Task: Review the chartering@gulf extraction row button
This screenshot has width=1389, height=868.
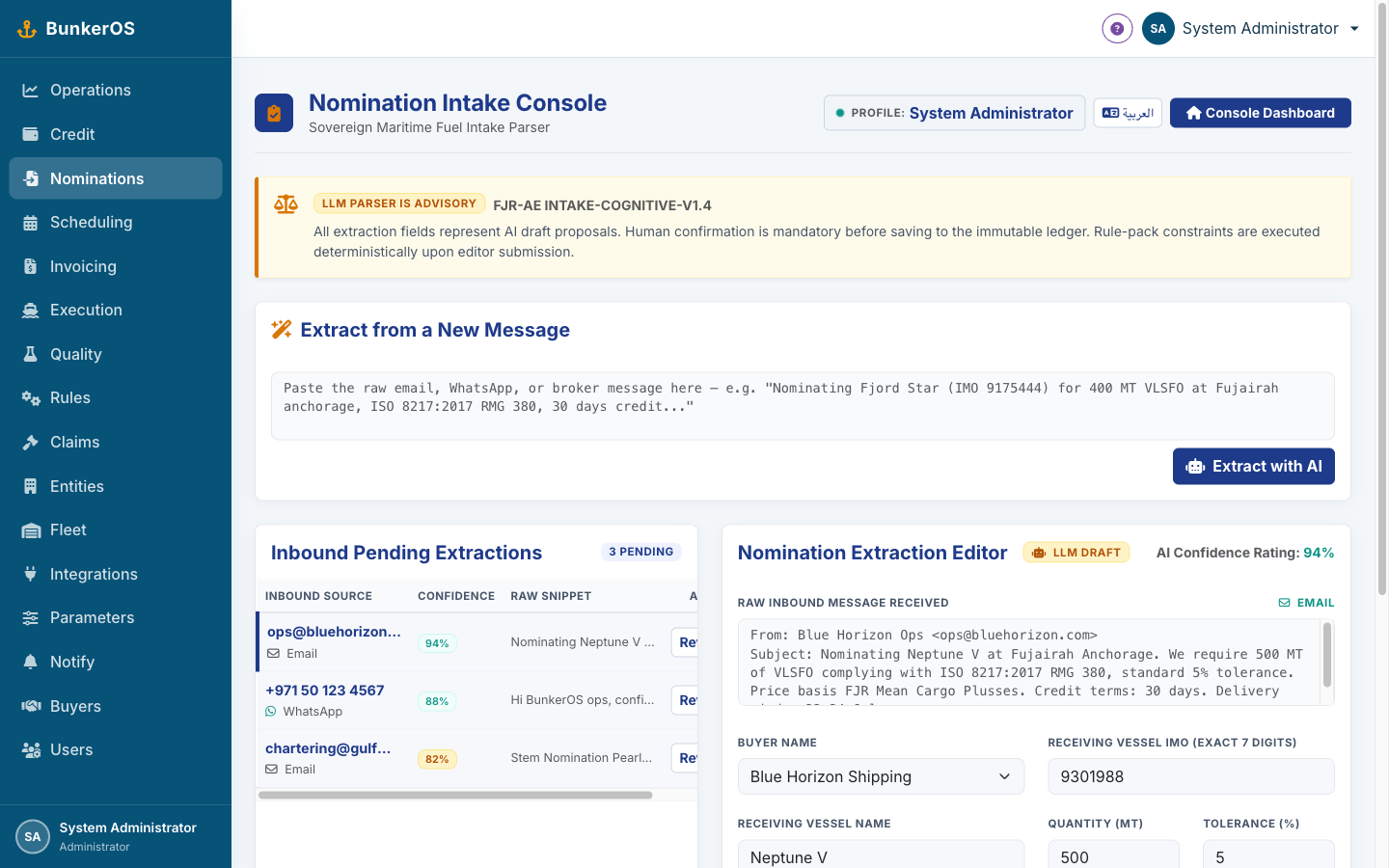Action: (685, 758)
